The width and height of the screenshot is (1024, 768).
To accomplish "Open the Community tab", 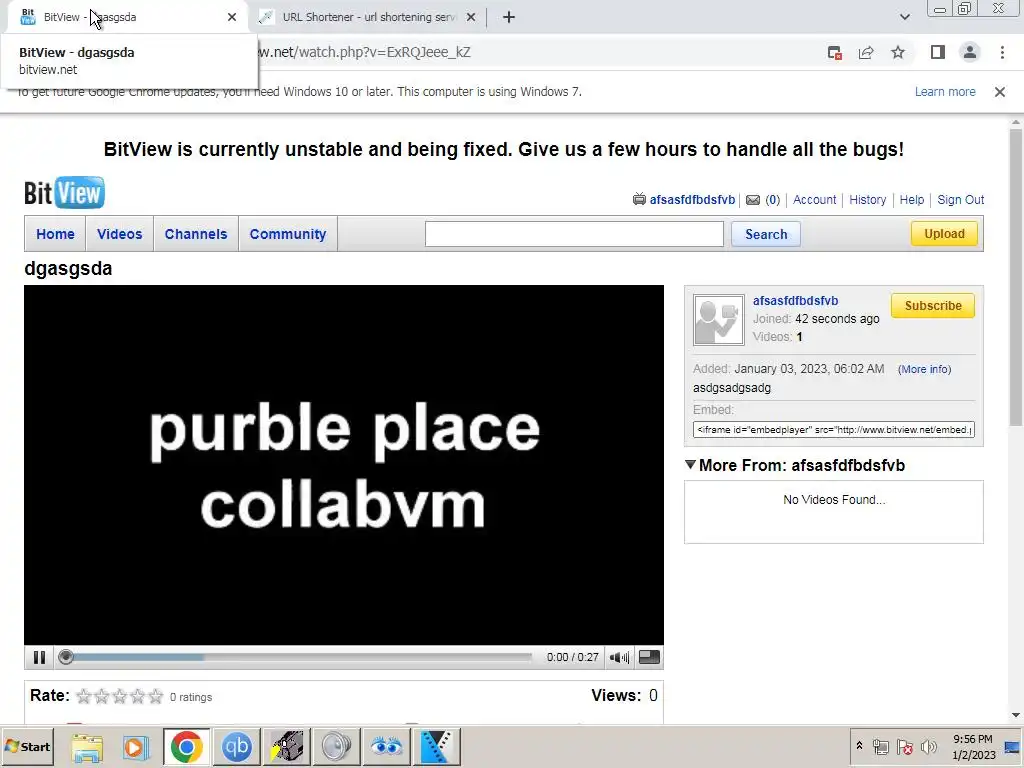I will 288,234.
